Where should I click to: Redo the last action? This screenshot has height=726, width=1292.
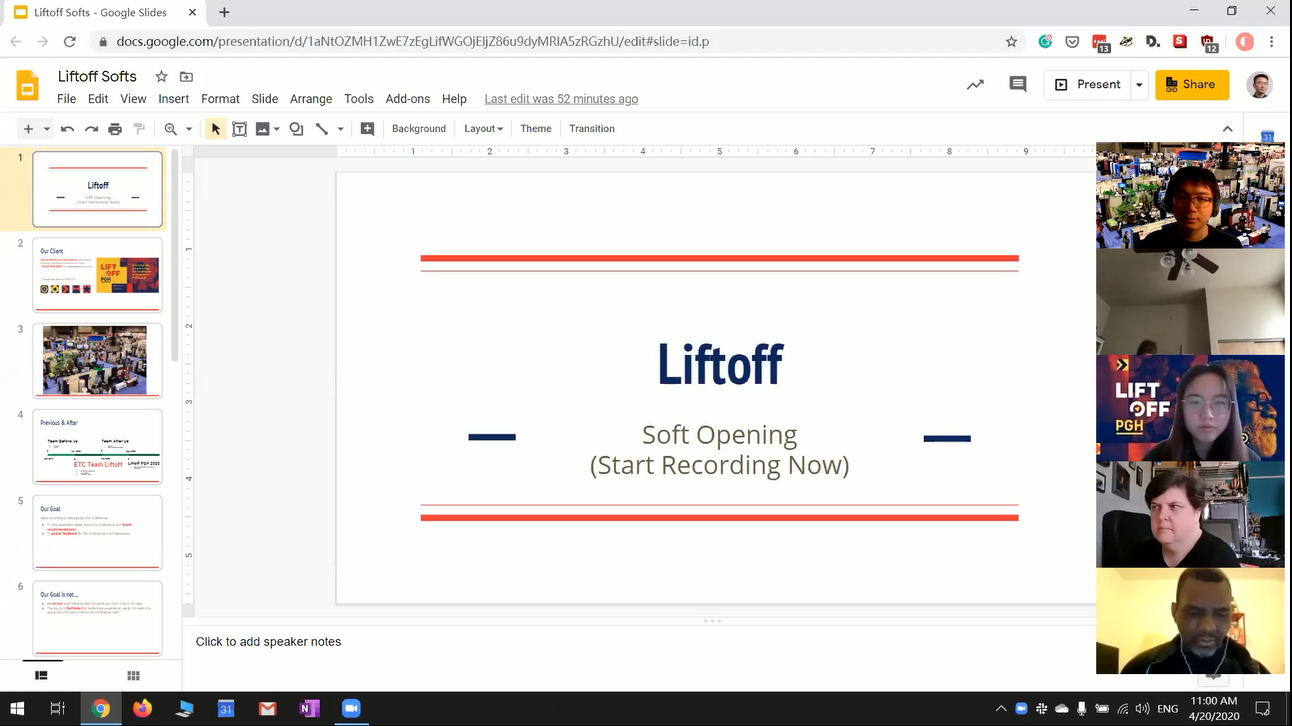pos(91,129)
